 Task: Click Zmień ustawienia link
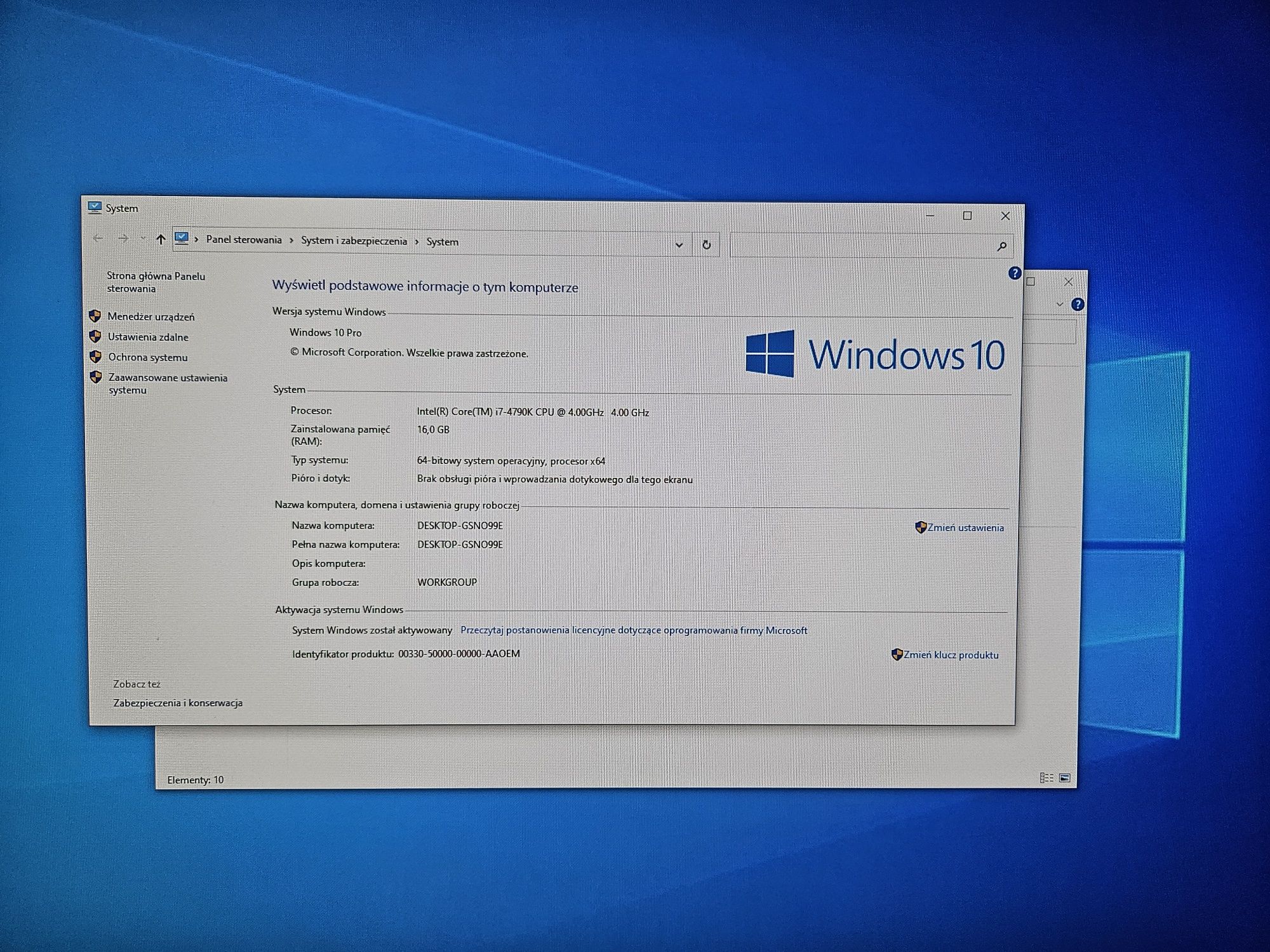(965, 528)
